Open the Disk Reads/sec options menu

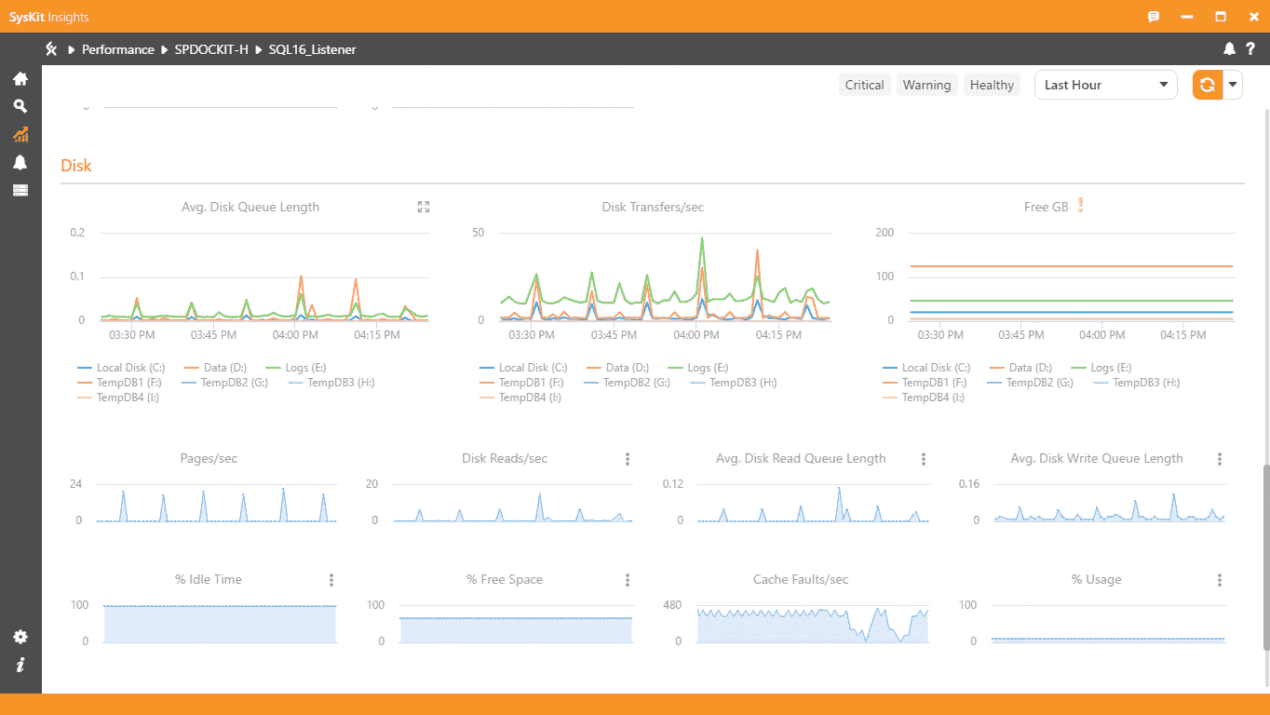click(627, 458)
